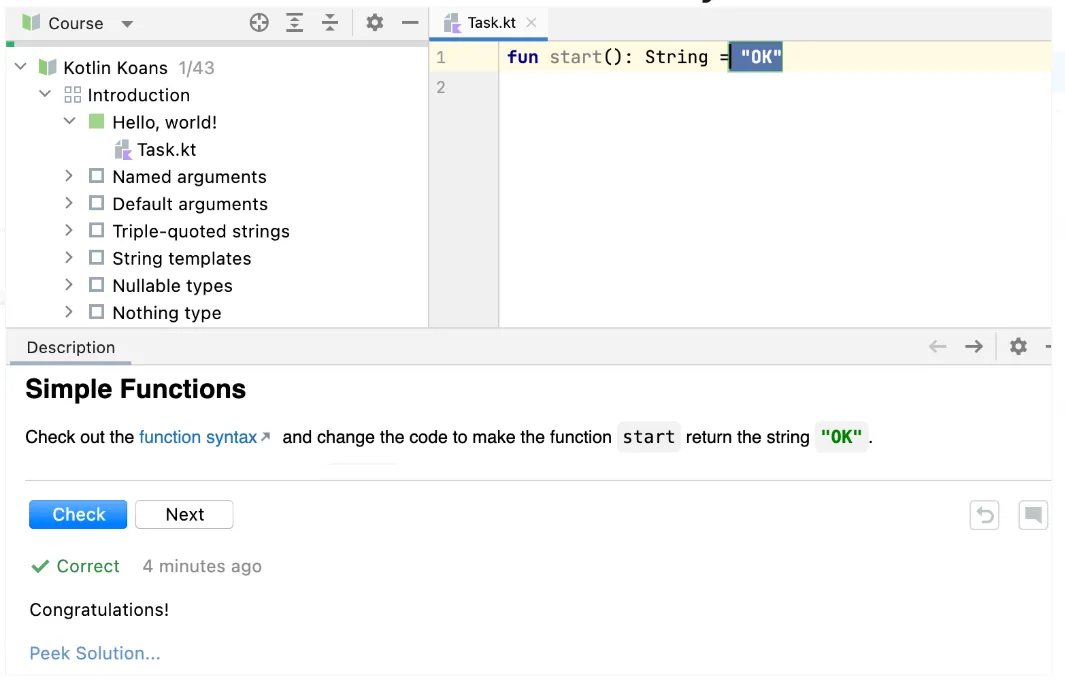Click the Named arguments completion checkbox

(96, 176)
